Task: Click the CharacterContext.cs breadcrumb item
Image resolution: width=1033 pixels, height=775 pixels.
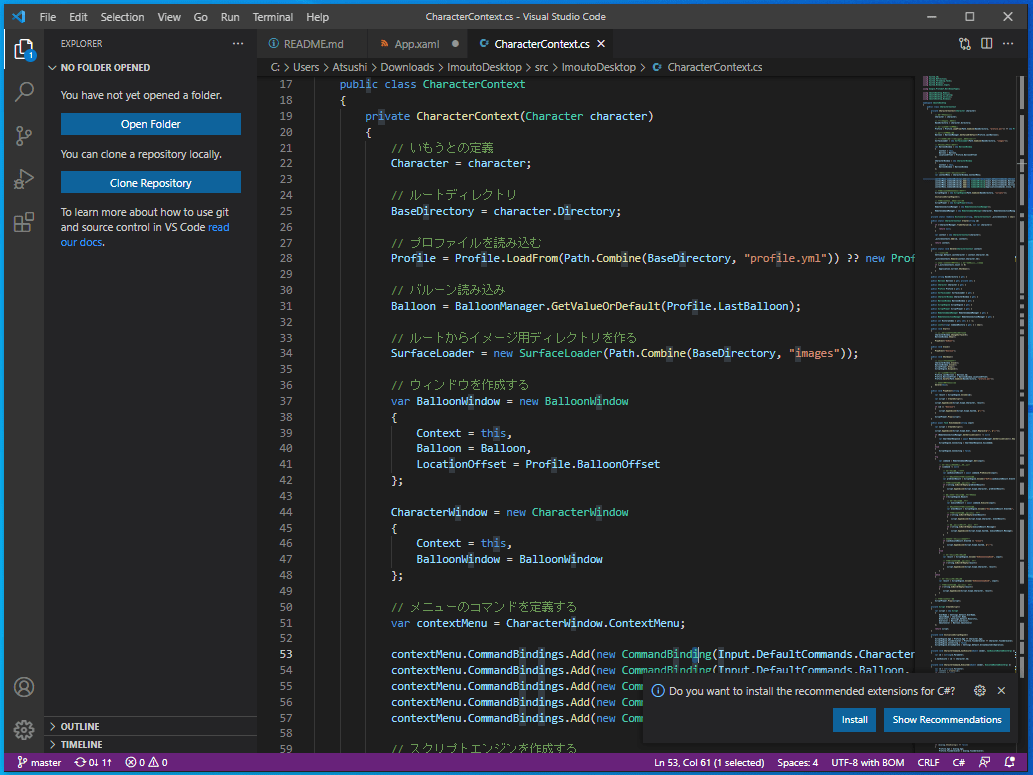Action: pyautogui.click(x=707, y=67)
